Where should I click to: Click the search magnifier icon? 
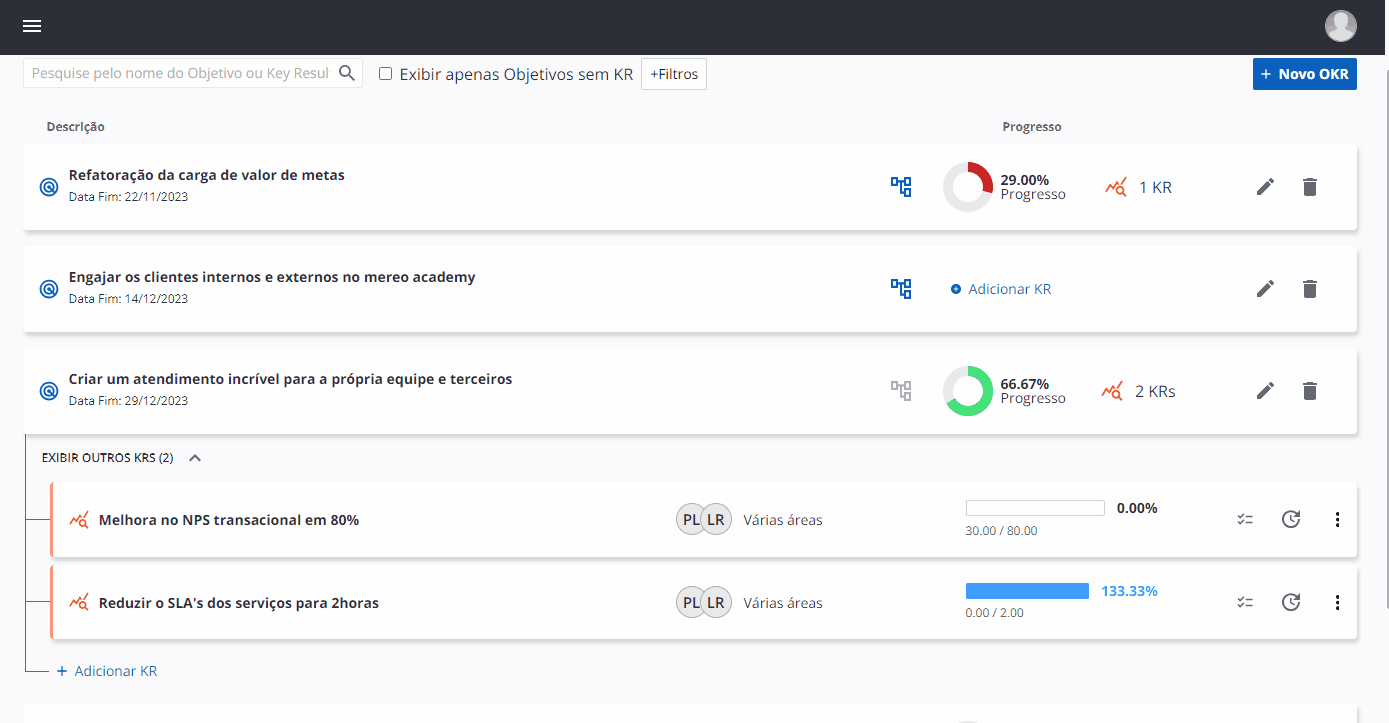coord(347,73)
